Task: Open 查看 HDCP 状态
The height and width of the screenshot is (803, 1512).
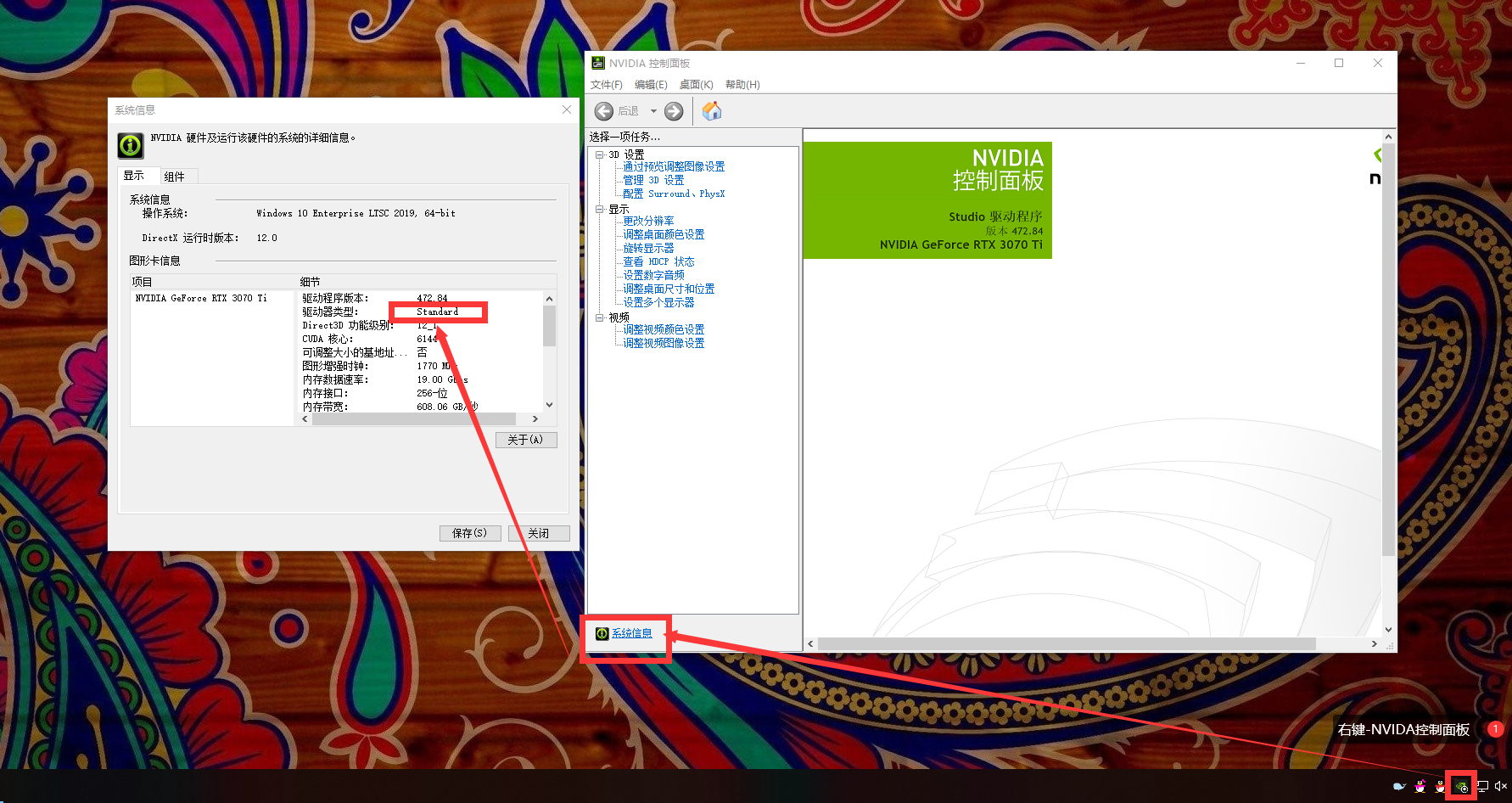Action: click(658, 261)
